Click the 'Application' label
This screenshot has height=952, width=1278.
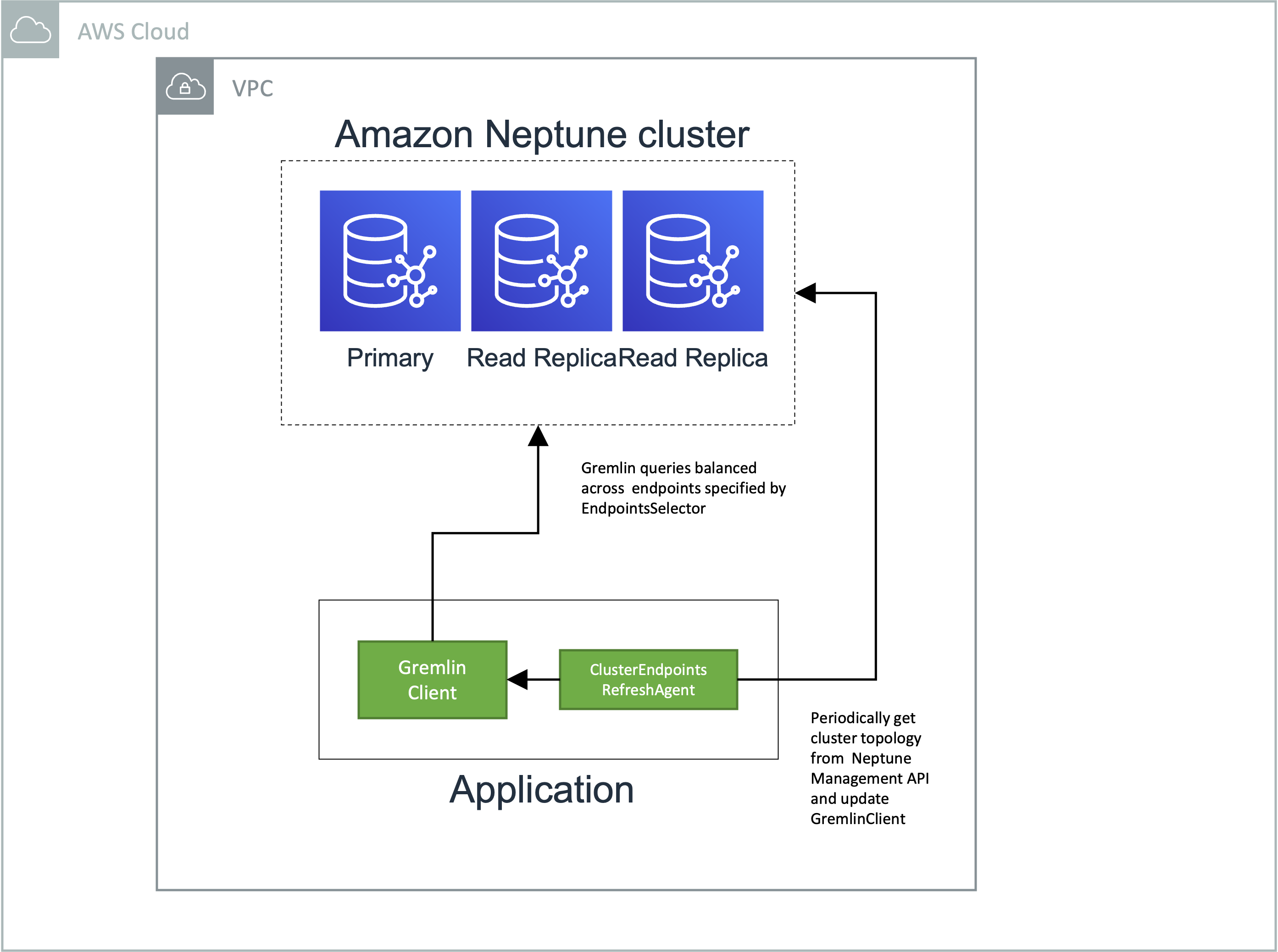(x=542, y=790)
